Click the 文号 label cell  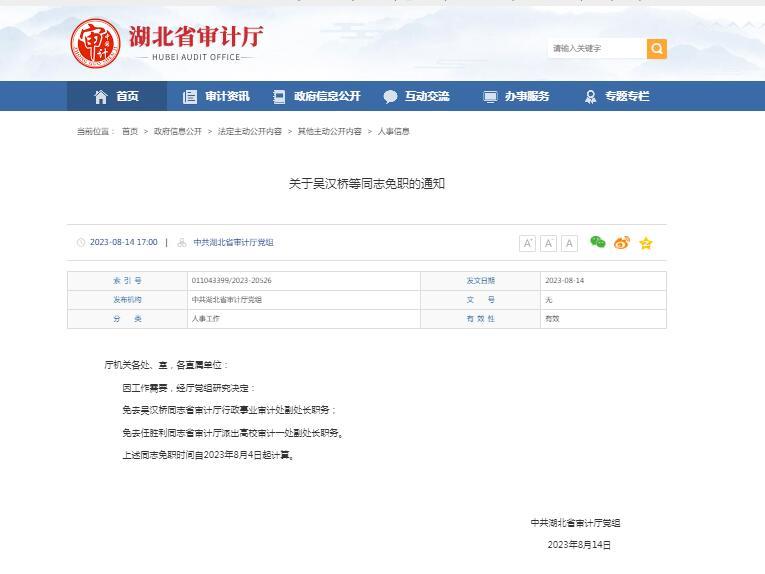(481, 300)
